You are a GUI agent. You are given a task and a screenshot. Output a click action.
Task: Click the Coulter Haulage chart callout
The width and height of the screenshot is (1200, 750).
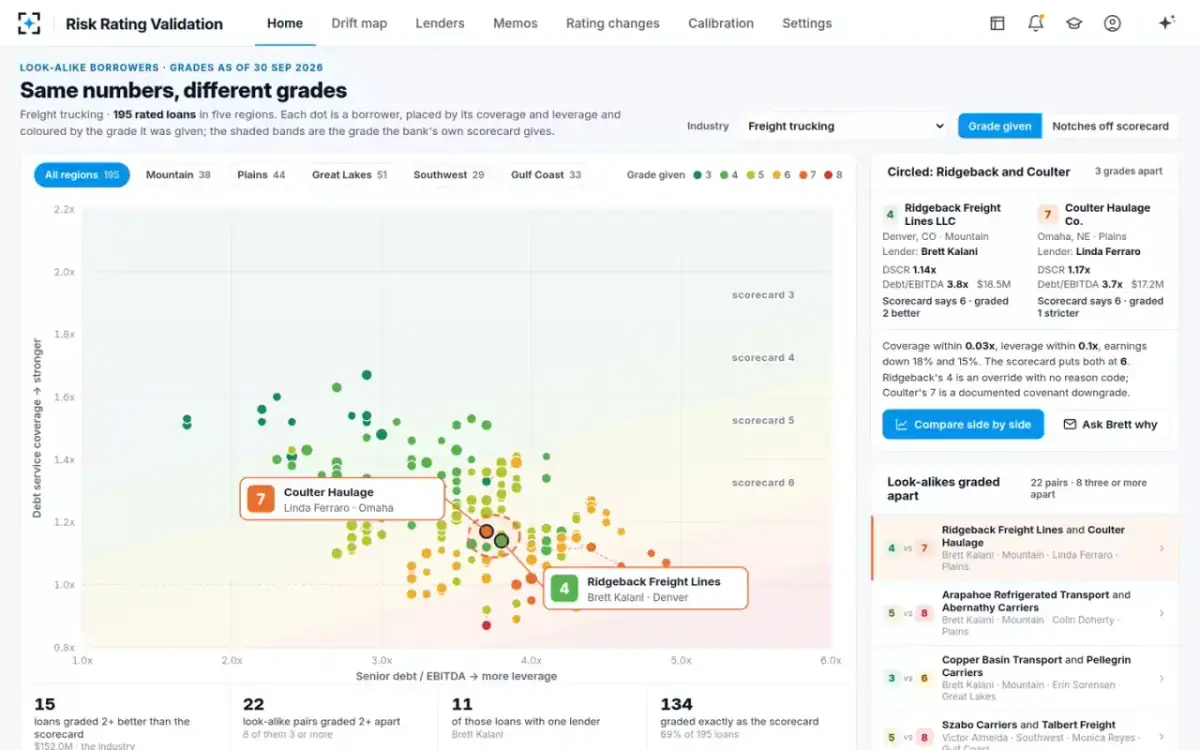click(342, 499)
